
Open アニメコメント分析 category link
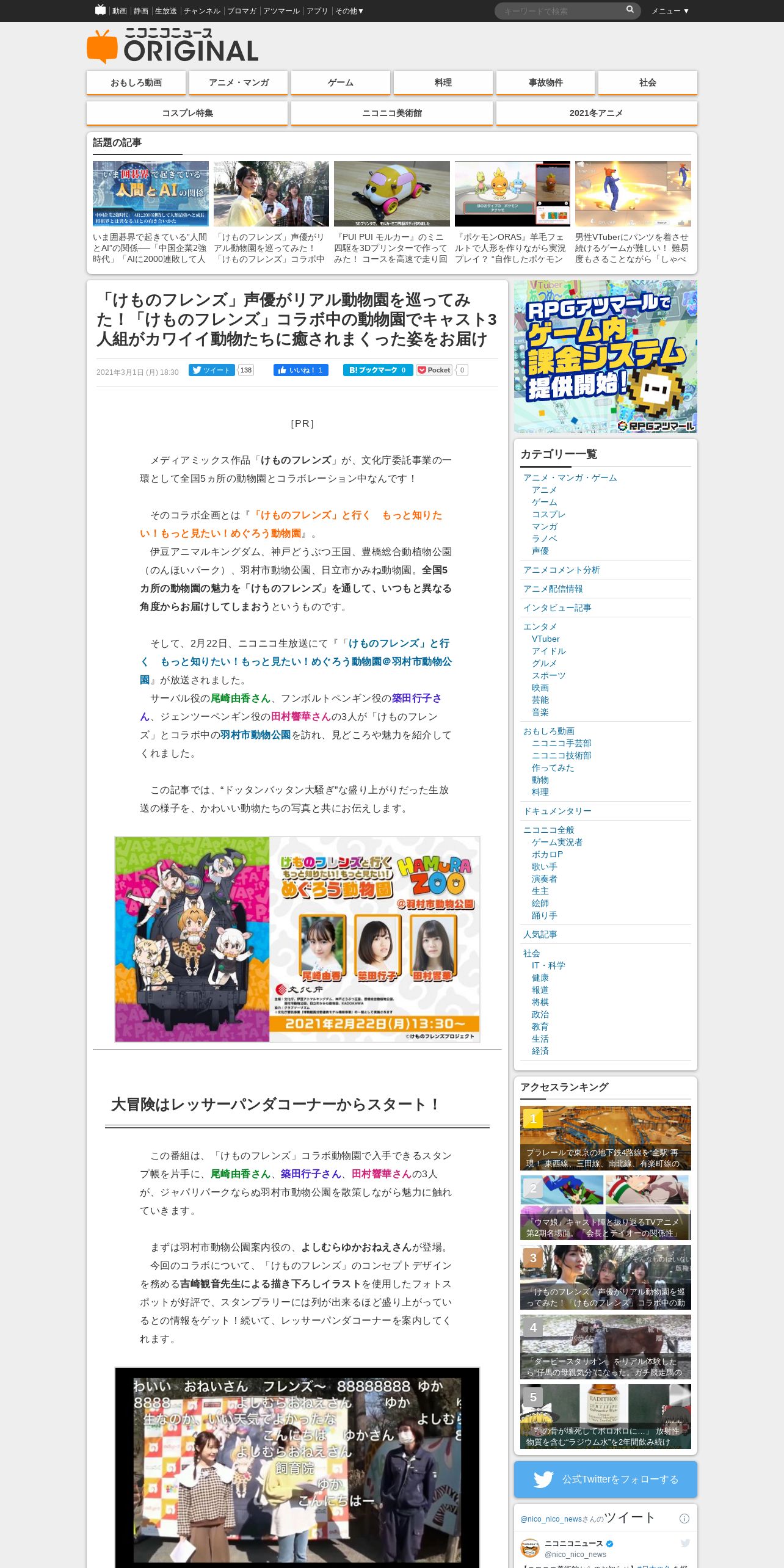(562, 570)
